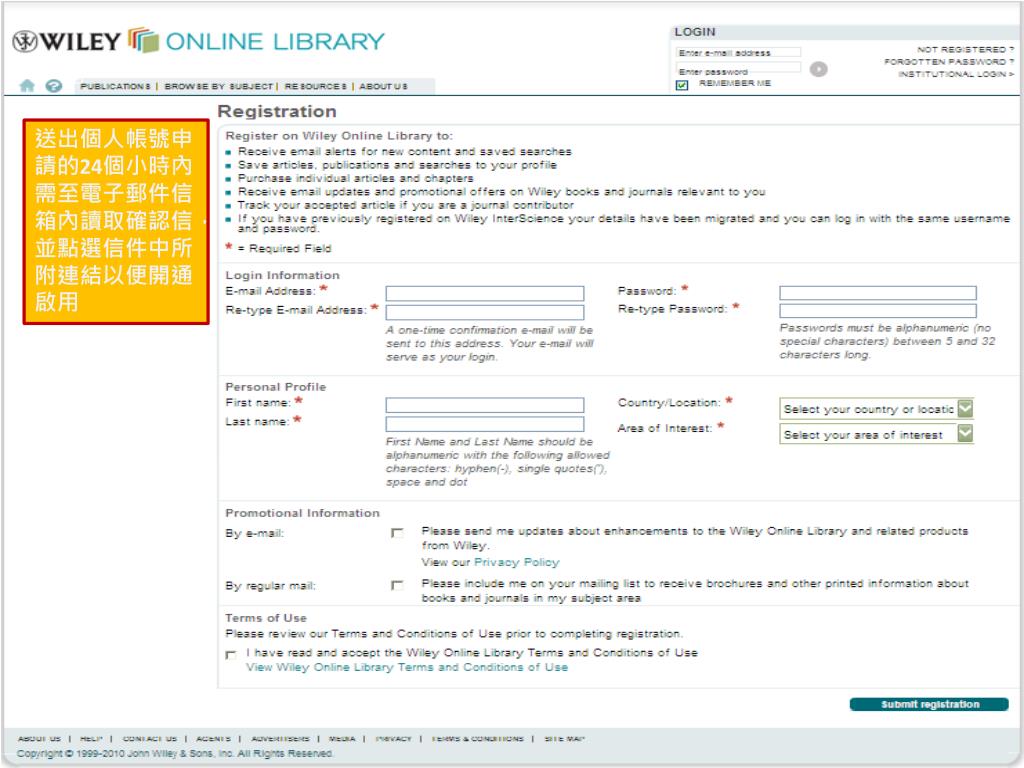This screenshot has height=768, width=1024.
Task: Click the Forgotten Password link
Action: (949, 62)
